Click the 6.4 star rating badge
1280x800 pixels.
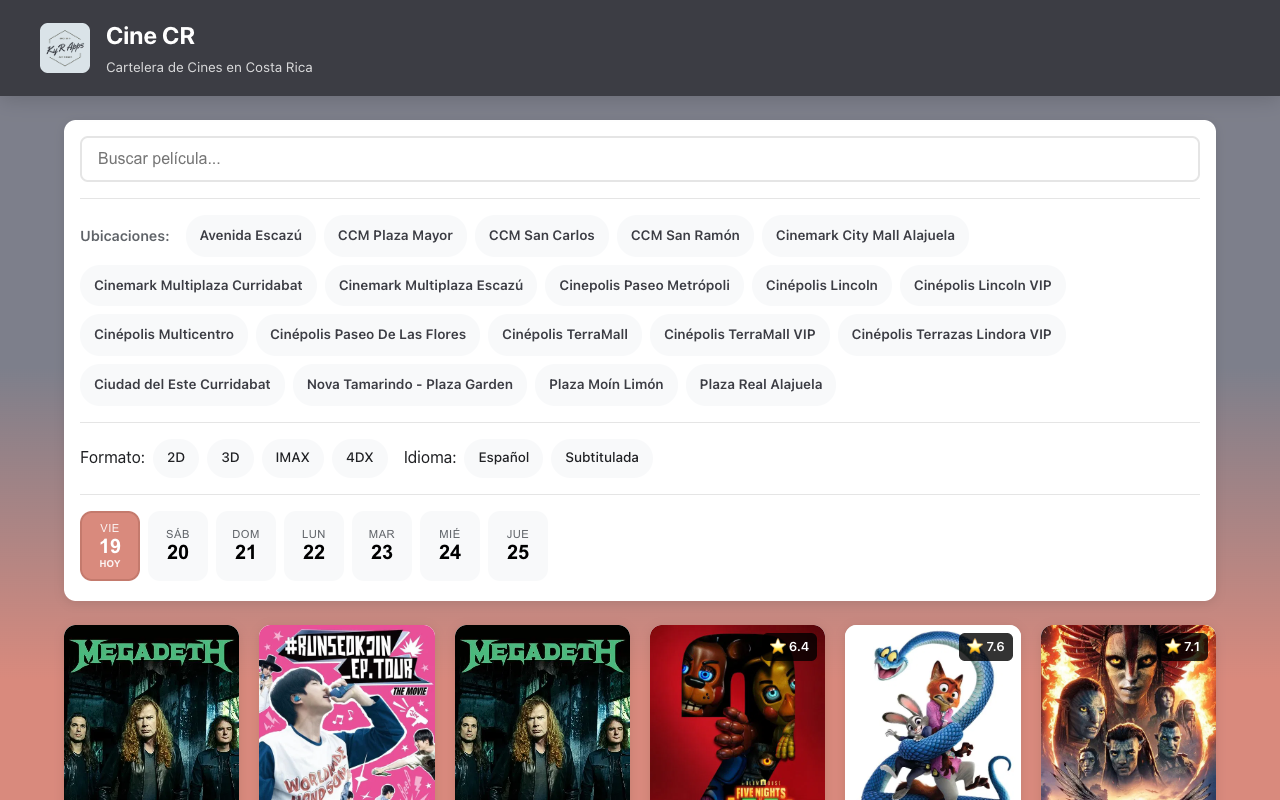point(788,647)
